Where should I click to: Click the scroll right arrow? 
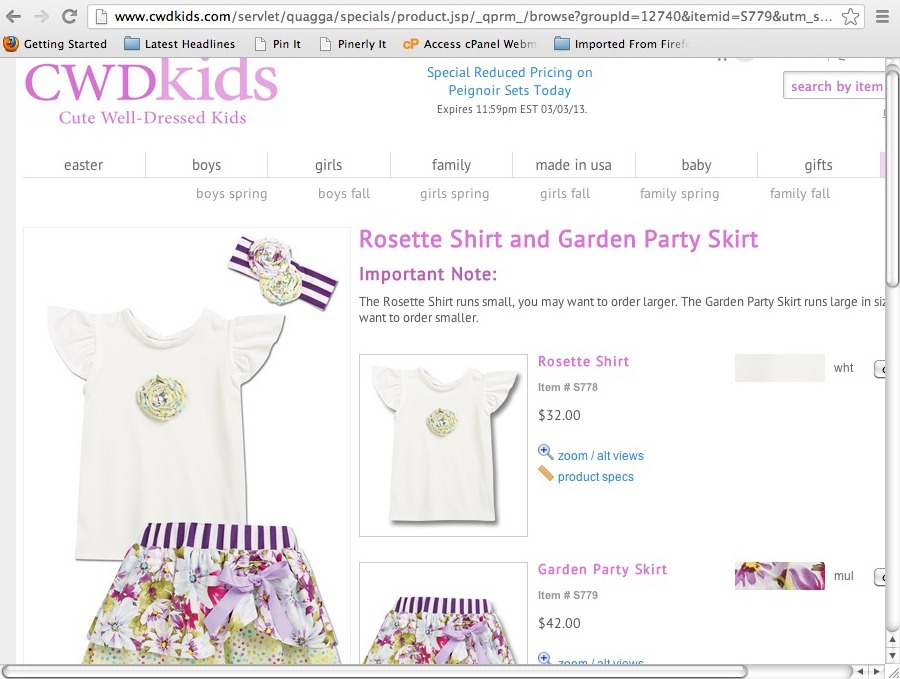tap(876, 671)
